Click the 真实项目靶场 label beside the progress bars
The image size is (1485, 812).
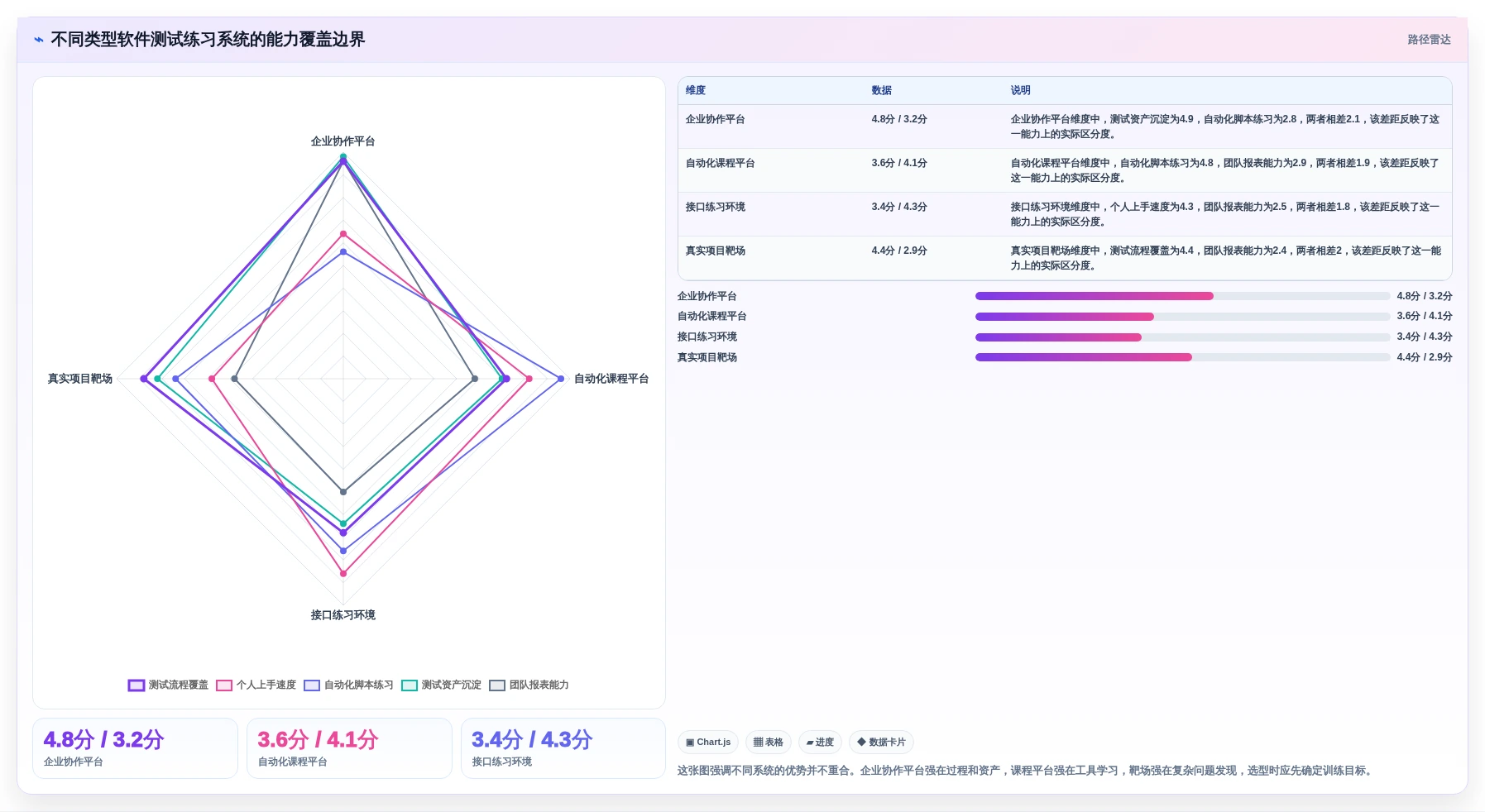pos(707,357)
